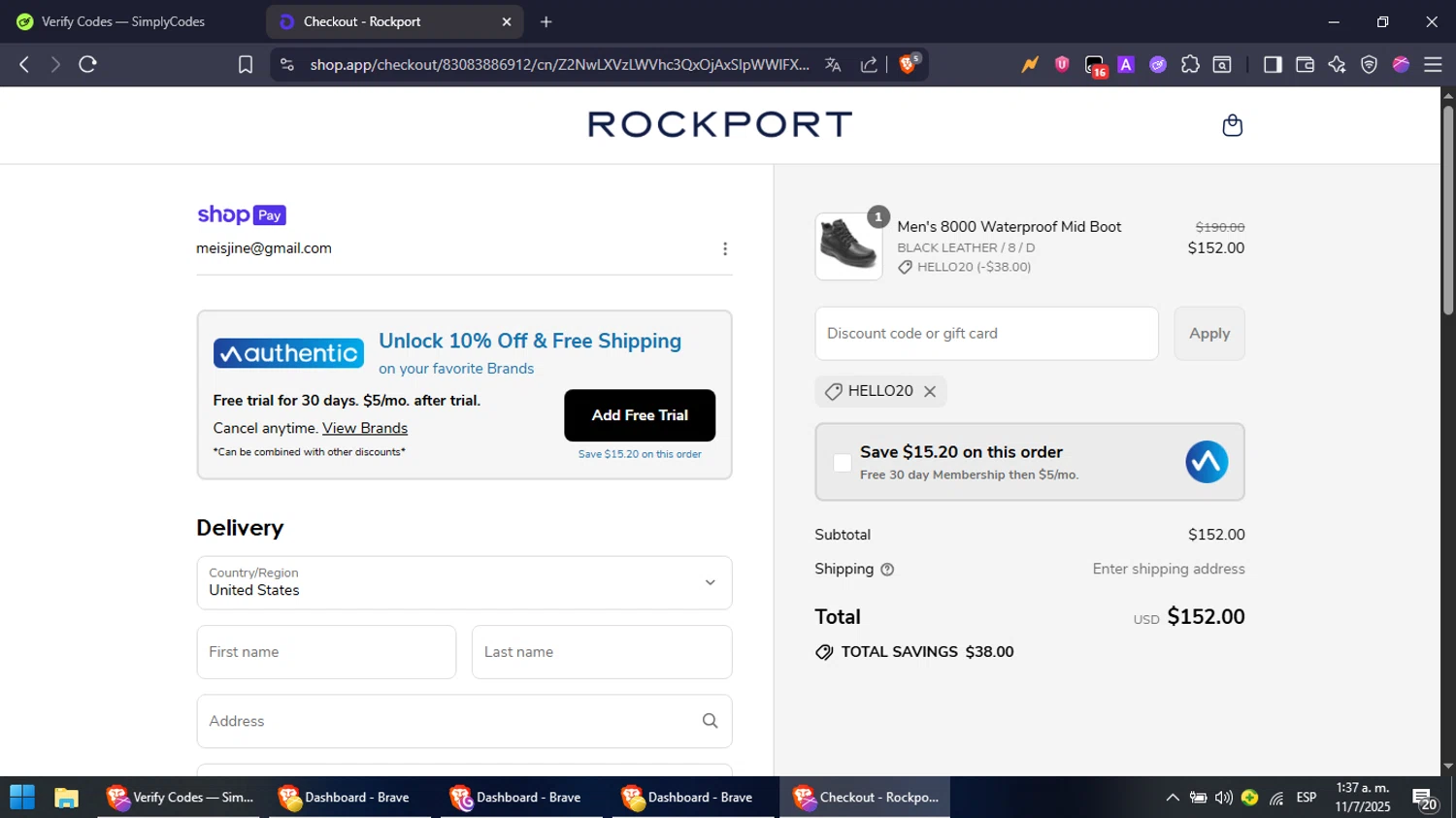Screen dimensions: 1456x818
Task: Open the browser hamburger menu
Action: [x=1433, y=64]
